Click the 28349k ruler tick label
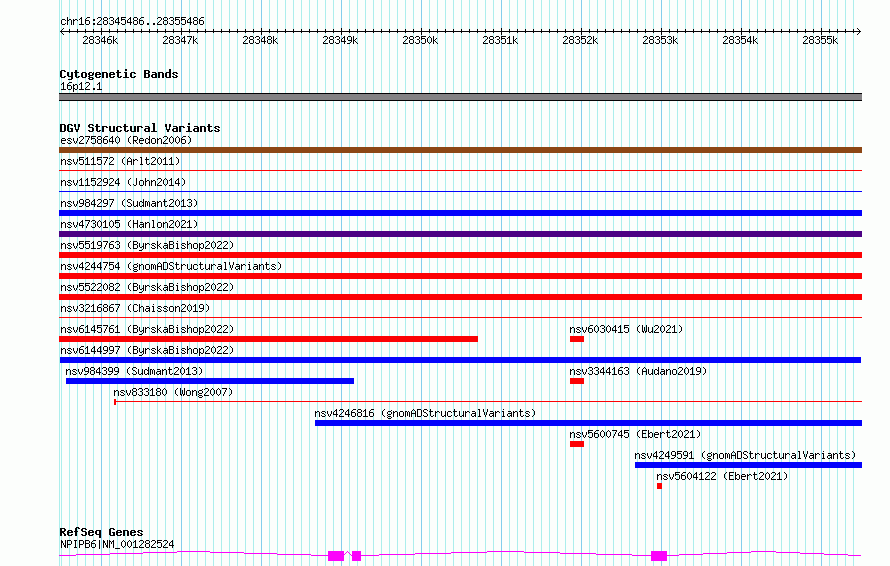The height and width of the screenshot is (566, 890). point(341,40)
